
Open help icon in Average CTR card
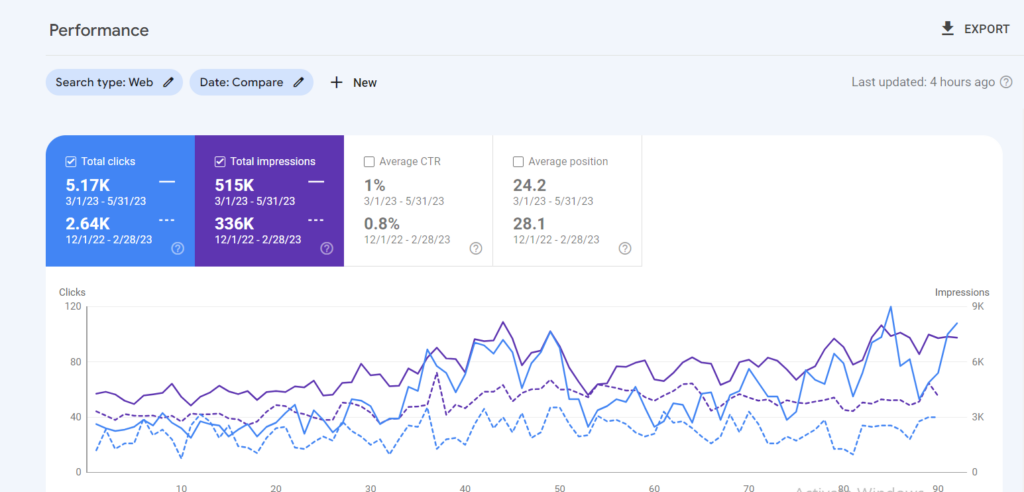475,248
